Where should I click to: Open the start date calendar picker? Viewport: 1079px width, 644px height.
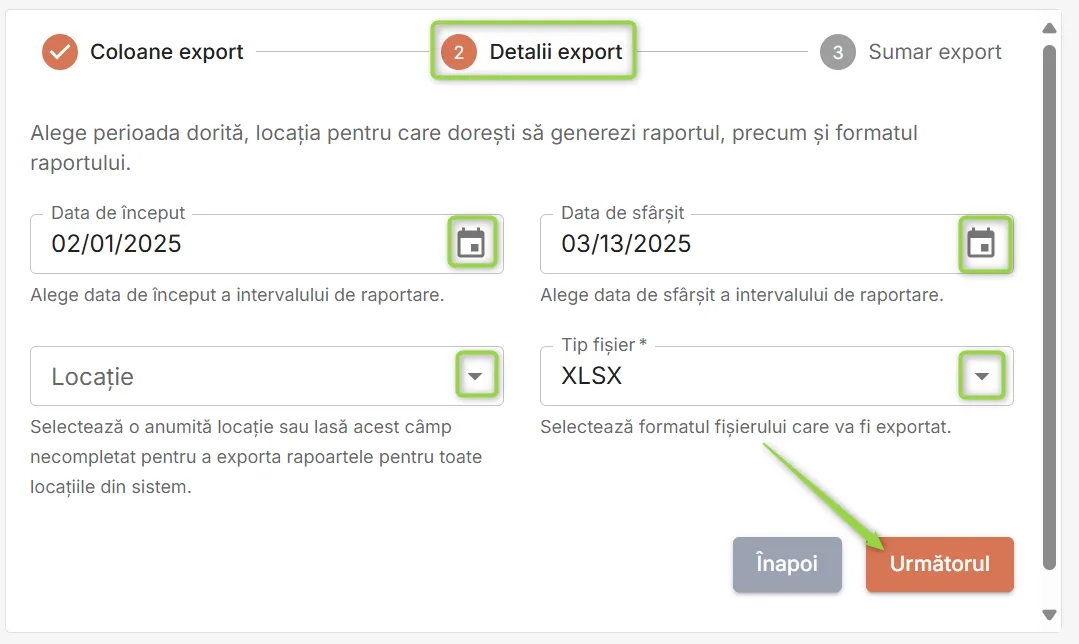click(471, 243)
